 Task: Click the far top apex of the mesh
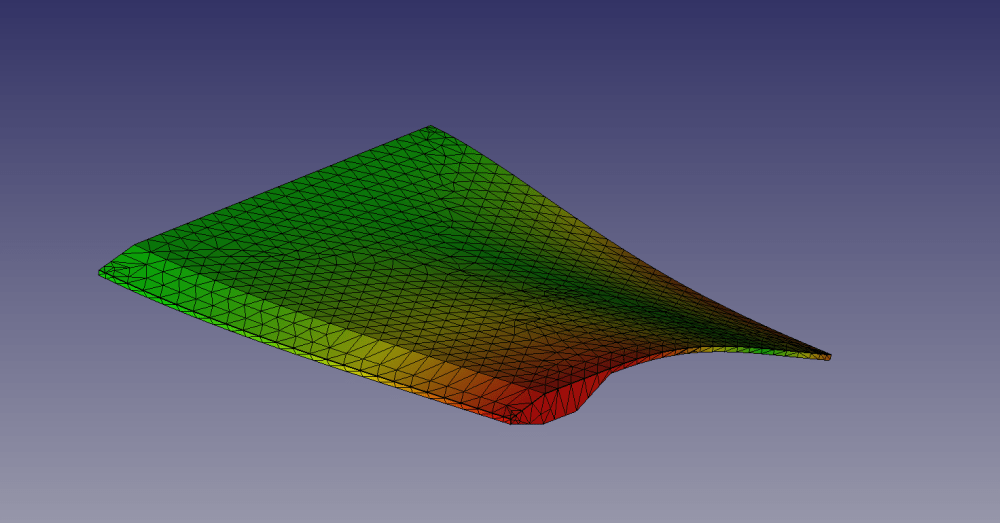pos(430,127)
